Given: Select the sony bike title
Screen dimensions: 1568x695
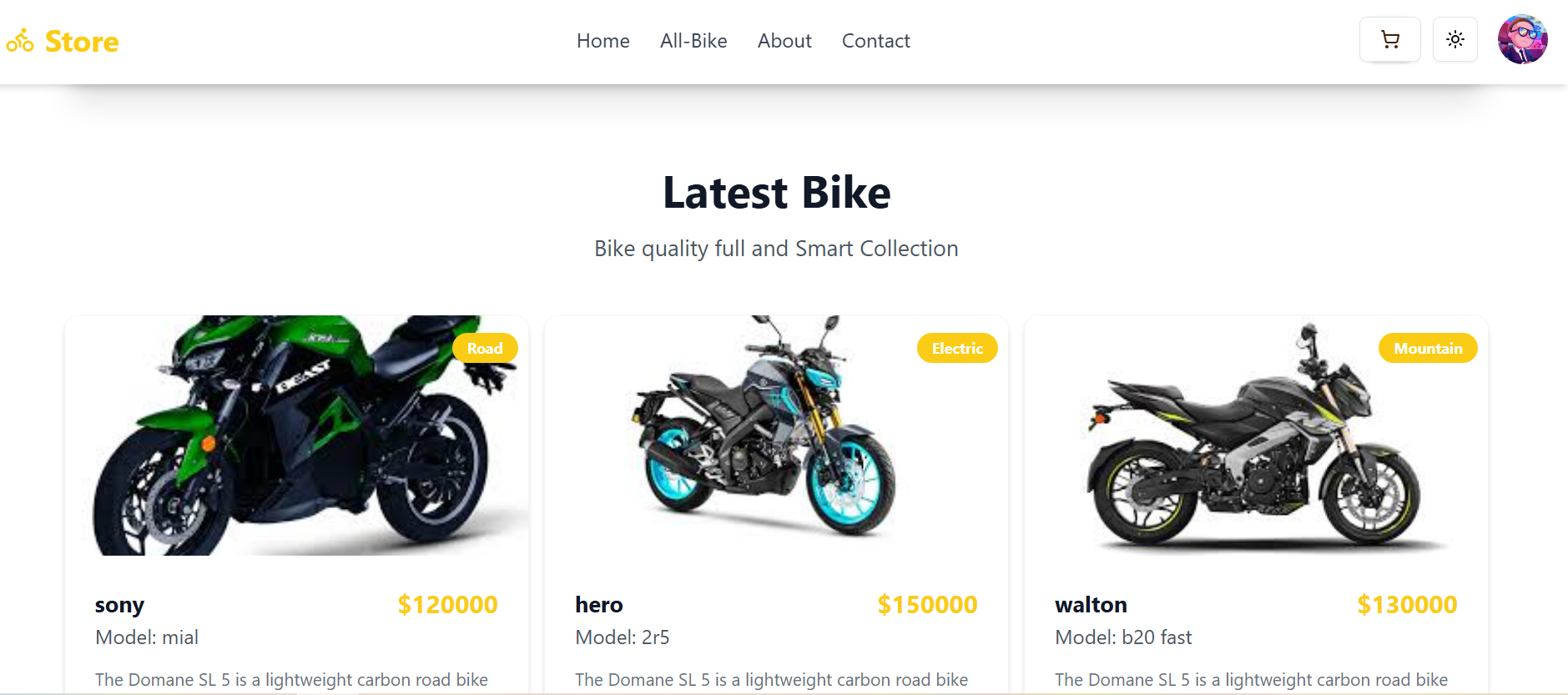Looking at the screenshot, I should click(x=119, y=605).
